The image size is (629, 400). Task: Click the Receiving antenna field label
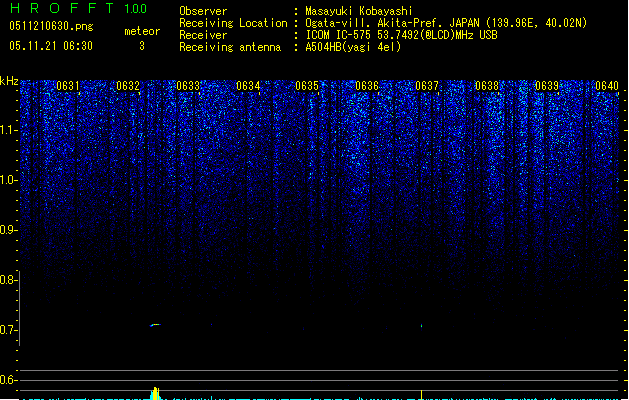click(230, 47)
